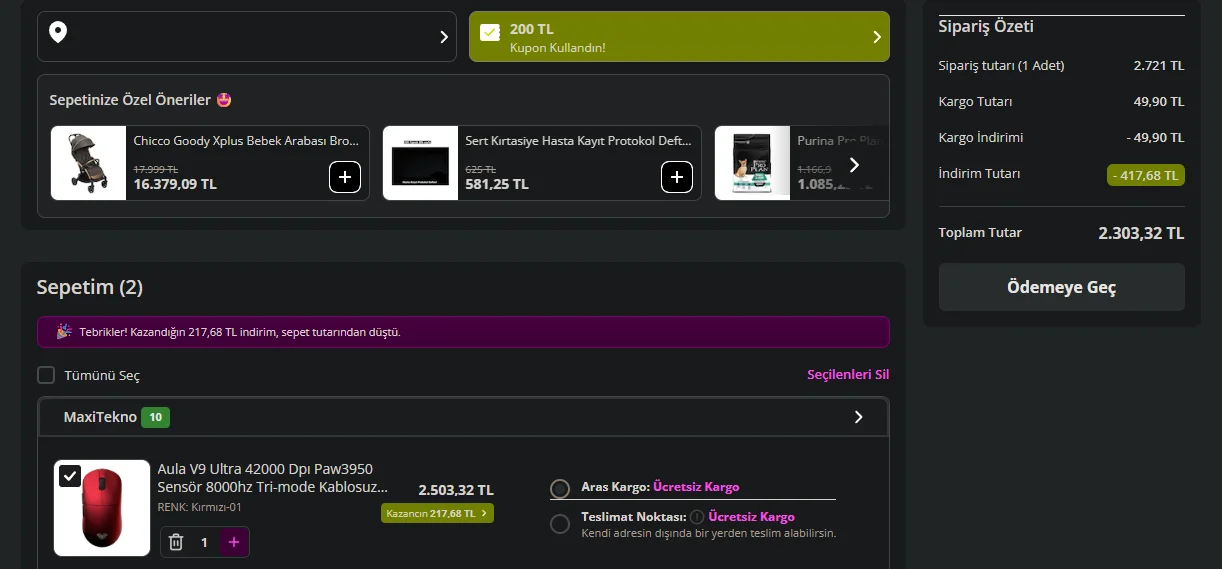Select Aras Kargo delivery option

[x=560, y=488]
